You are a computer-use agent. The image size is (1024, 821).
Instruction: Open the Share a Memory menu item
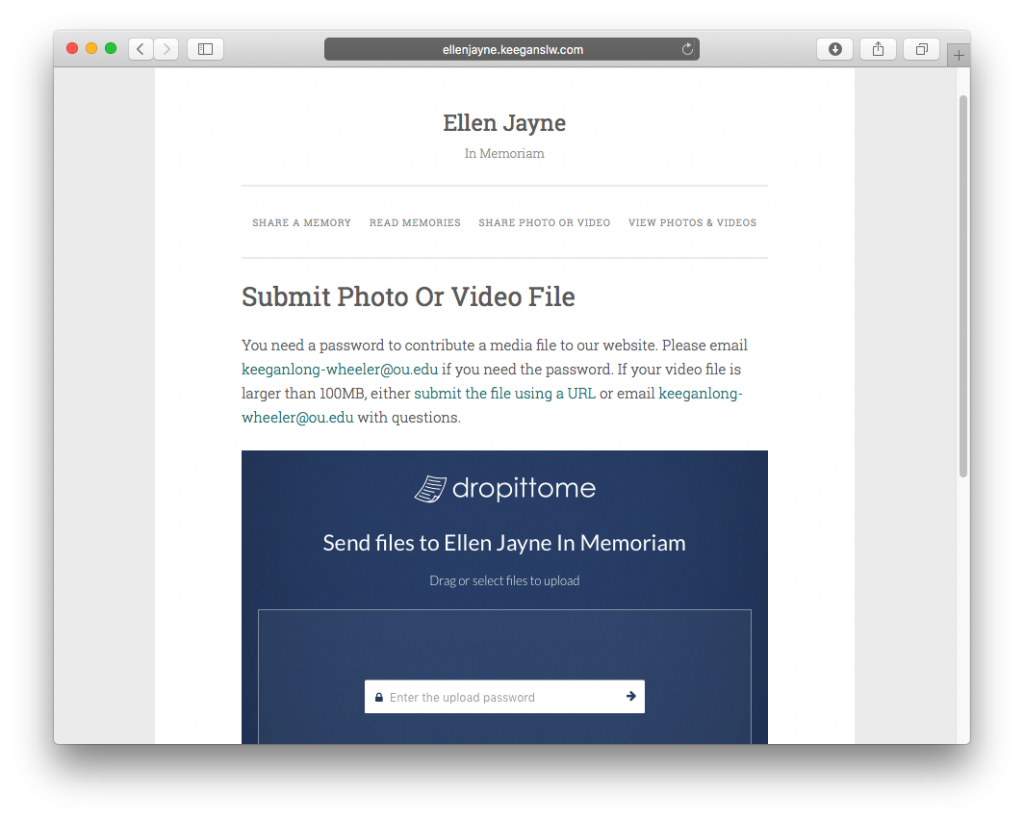[x=302, y=223]
